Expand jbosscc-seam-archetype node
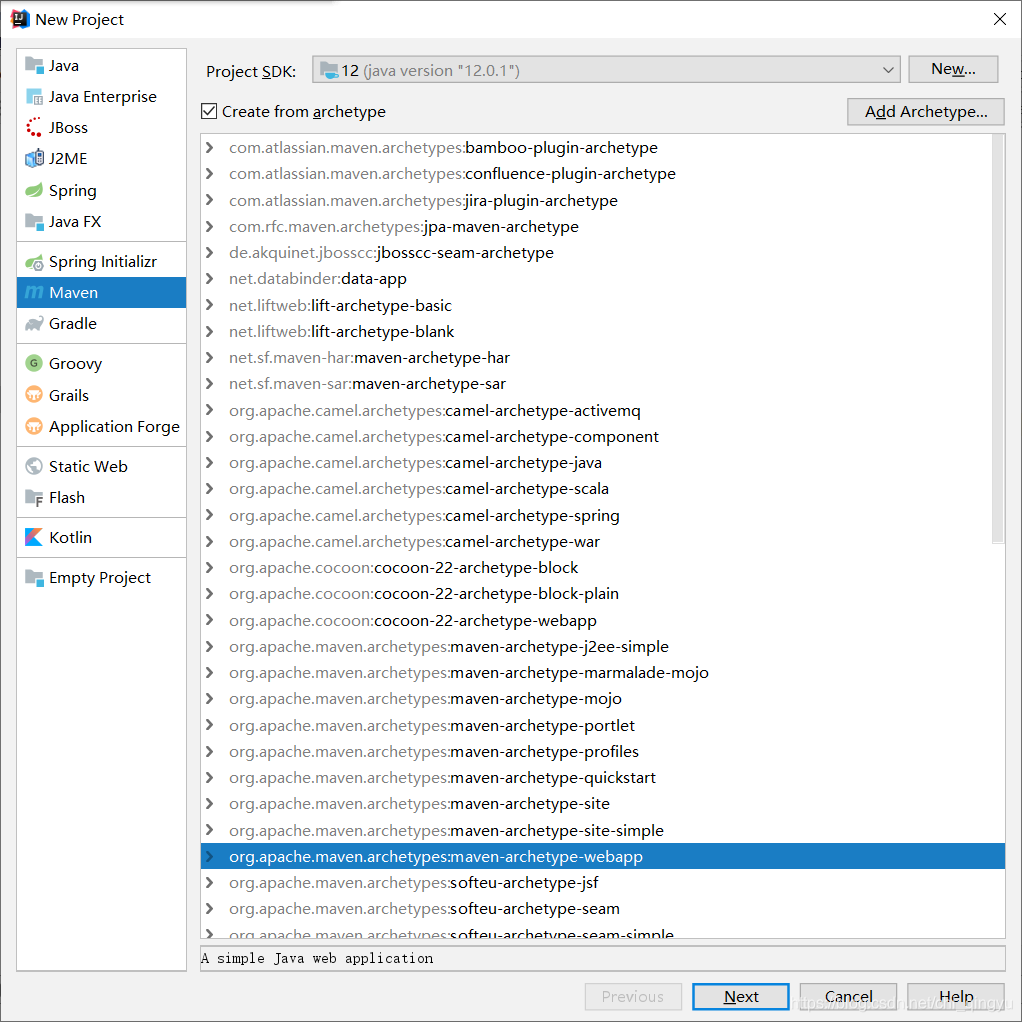1022x1022 pixels. (x=209, y=253)
